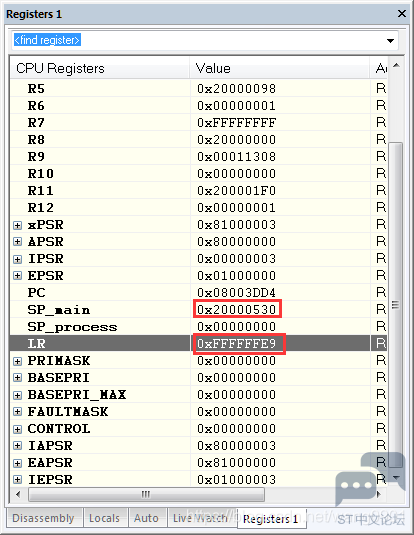The height and width of the screenshot is (535, 414).
Task: Select the R5 register row
Action: click(199, 89)
